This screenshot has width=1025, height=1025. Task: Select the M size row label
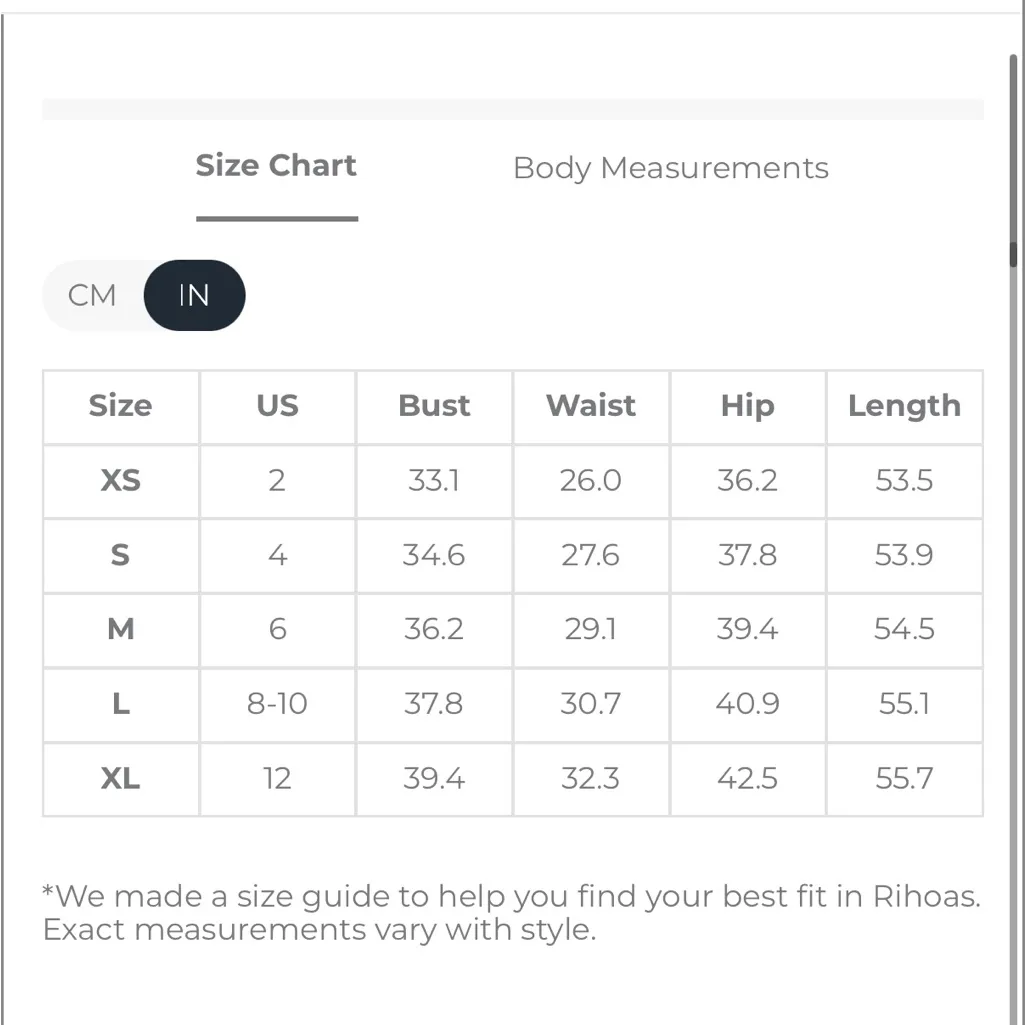120,629
